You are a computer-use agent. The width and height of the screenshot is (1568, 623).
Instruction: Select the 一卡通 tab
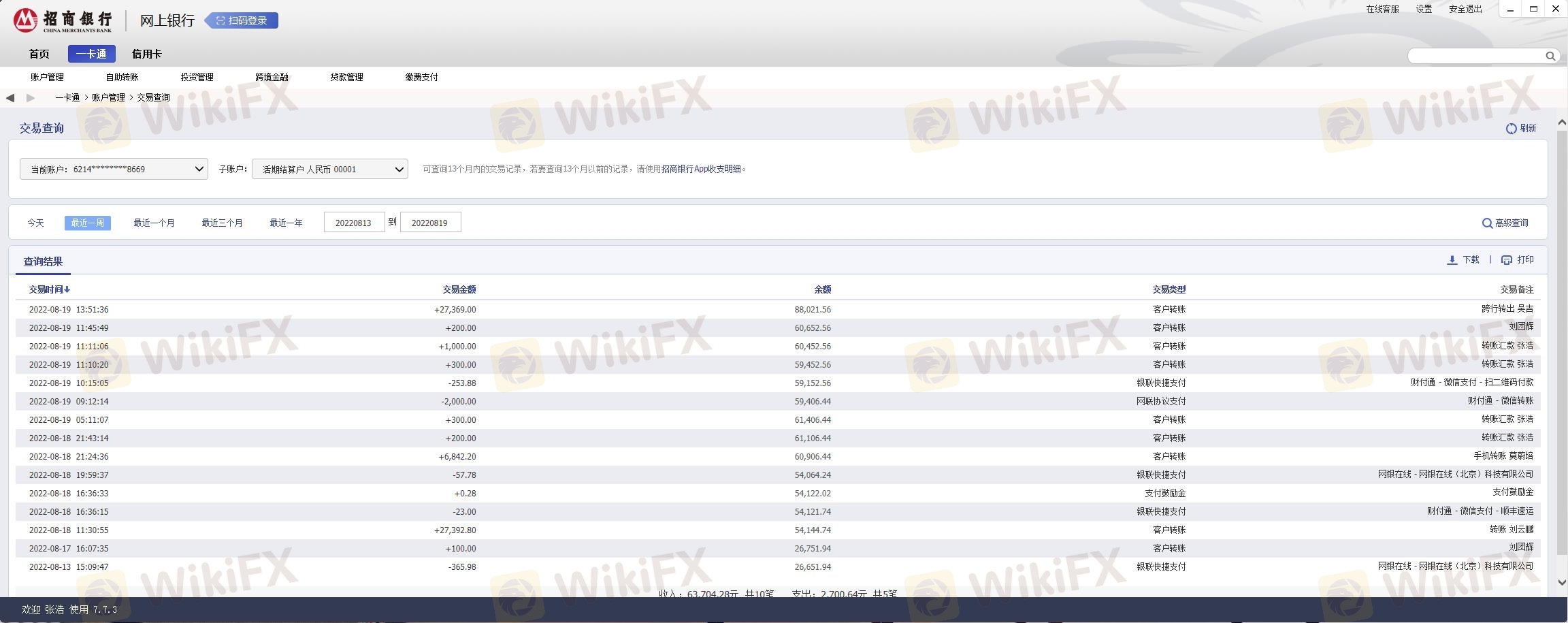click(x=91, y=54)
